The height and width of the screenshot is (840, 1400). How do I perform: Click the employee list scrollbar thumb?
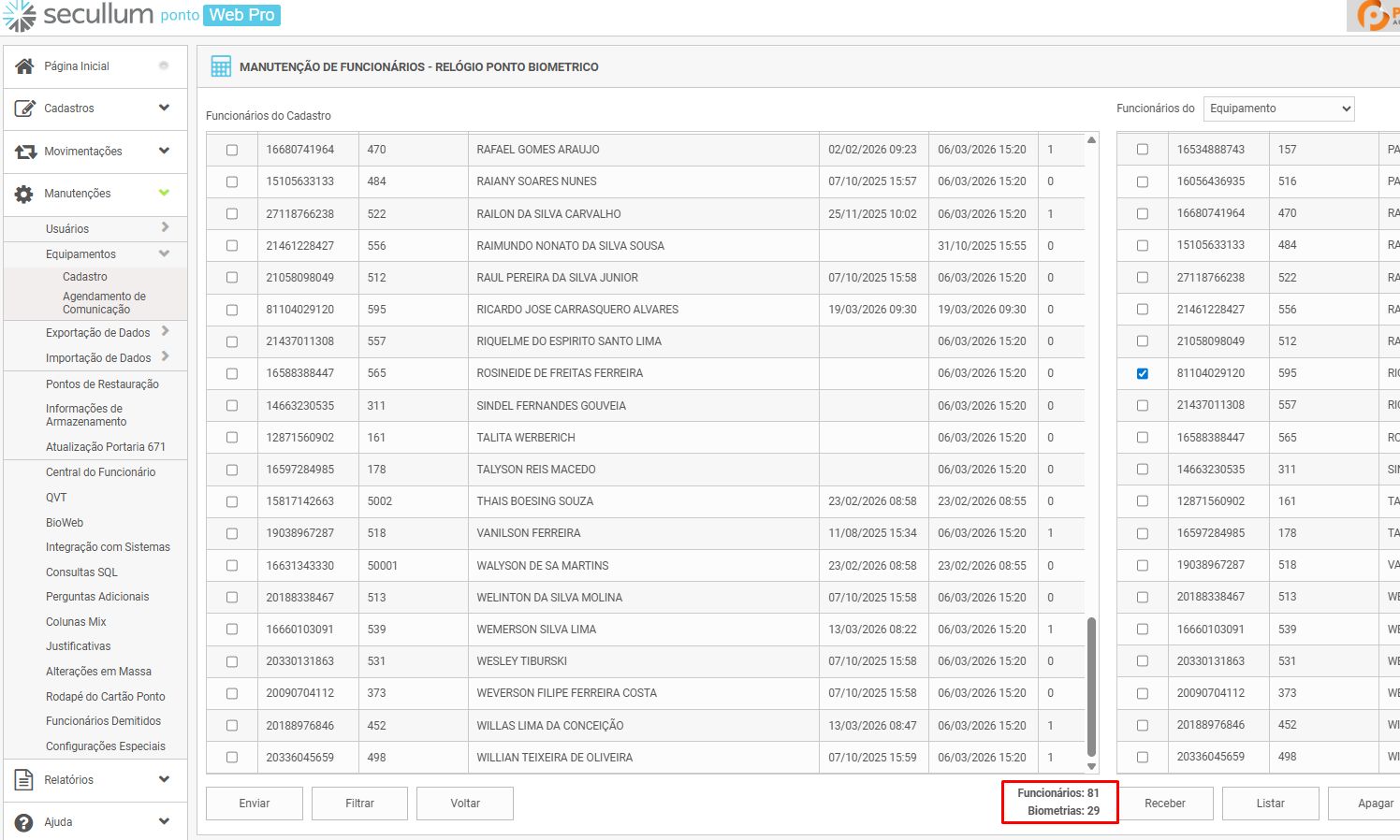pos(1091,686)
